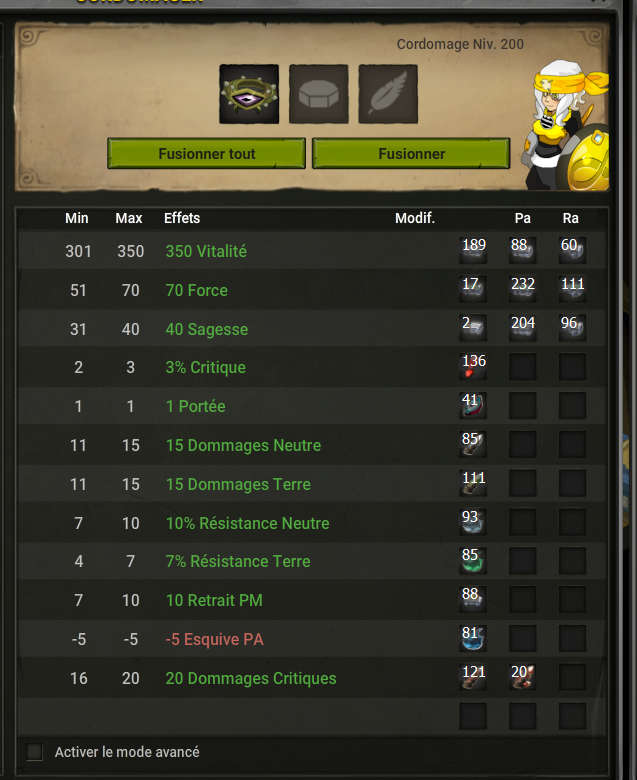Image resolution: width=637 pixels, height=780 pixels.
Task: Select the 20 Dommages Critiques effect row
Action: pyautogui.click(x=312, y=678)
